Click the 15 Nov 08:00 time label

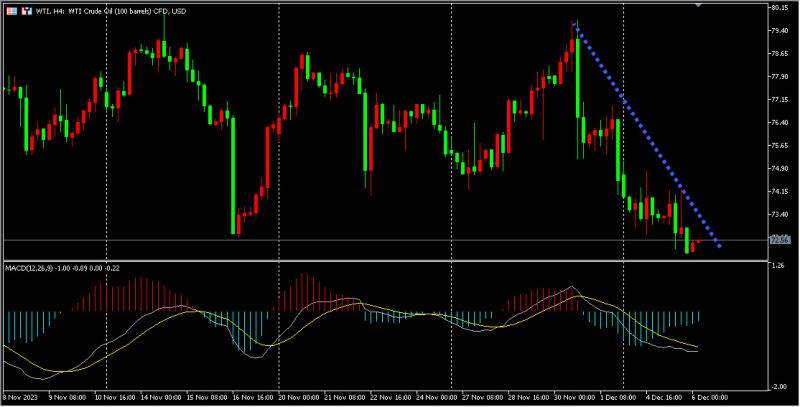coord(207,397)
